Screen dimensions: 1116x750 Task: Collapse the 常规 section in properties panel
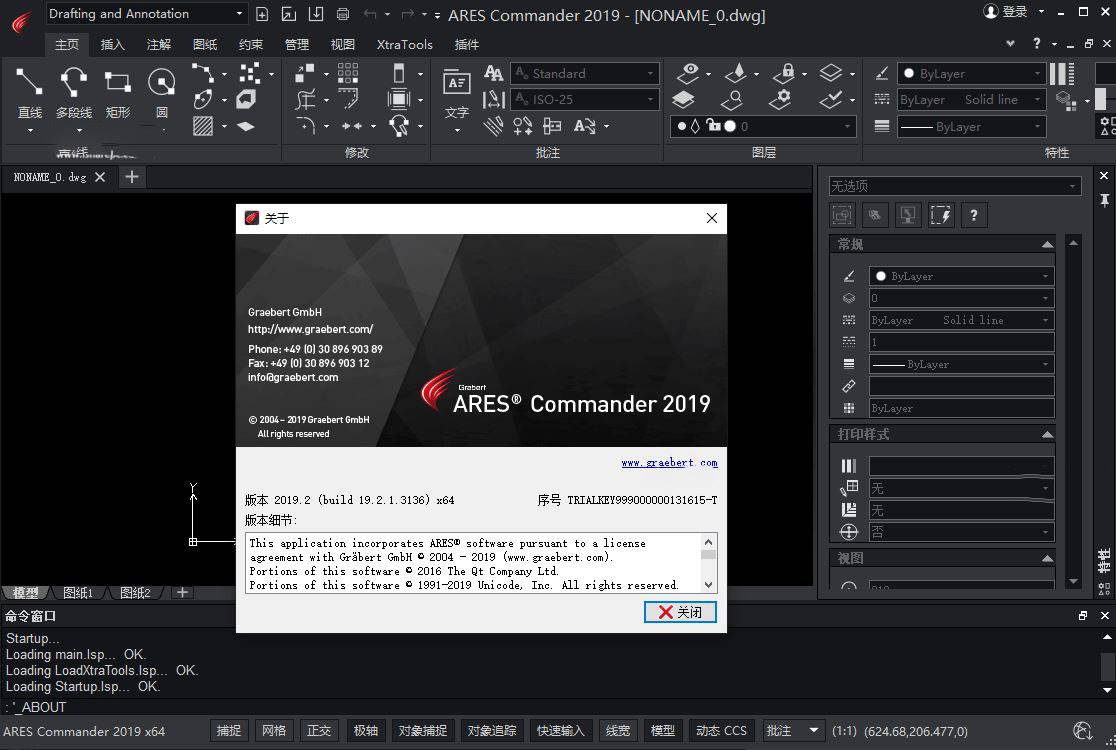1046,244
